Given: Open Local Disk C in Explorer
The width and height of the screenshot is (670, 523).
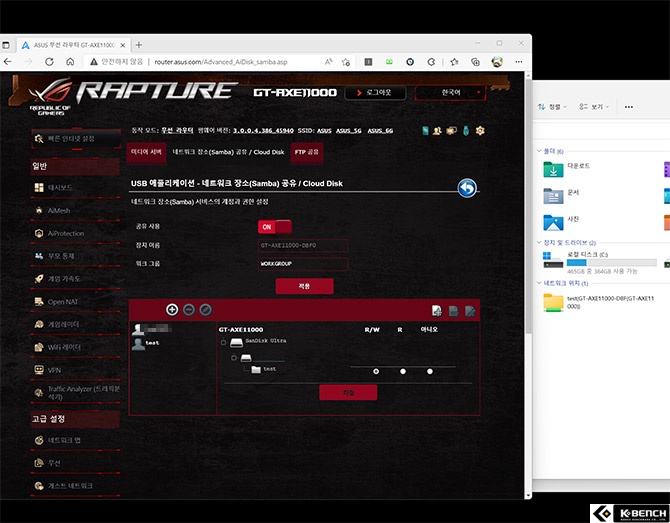Looking at the screenshot, I should [x=599, y=262].
